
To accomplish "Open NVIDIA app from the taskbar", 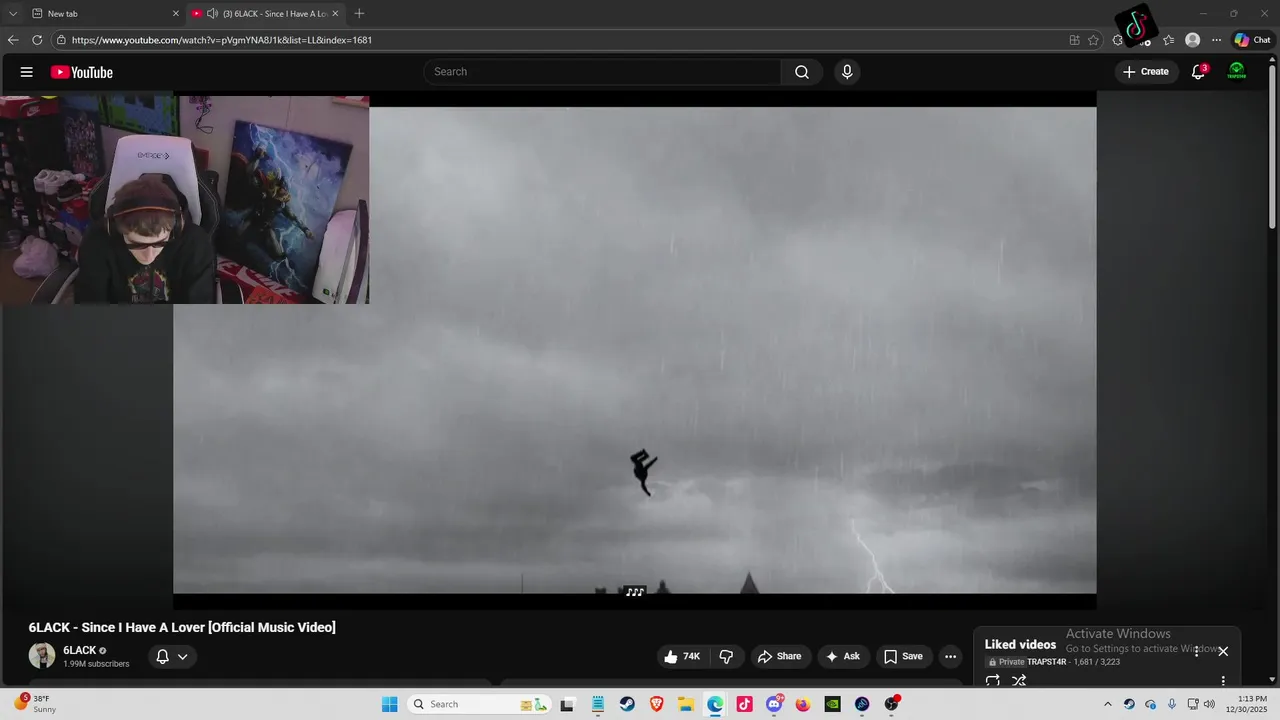I will [x=832, y=704].
